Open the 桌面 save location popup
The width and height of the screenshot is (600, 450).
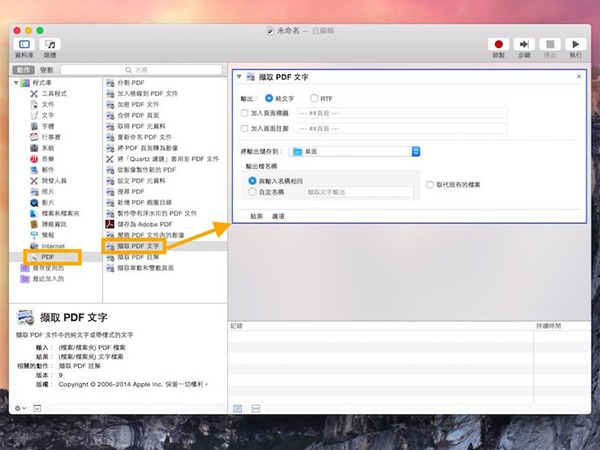pyautogui.click(x=355, y=152)
